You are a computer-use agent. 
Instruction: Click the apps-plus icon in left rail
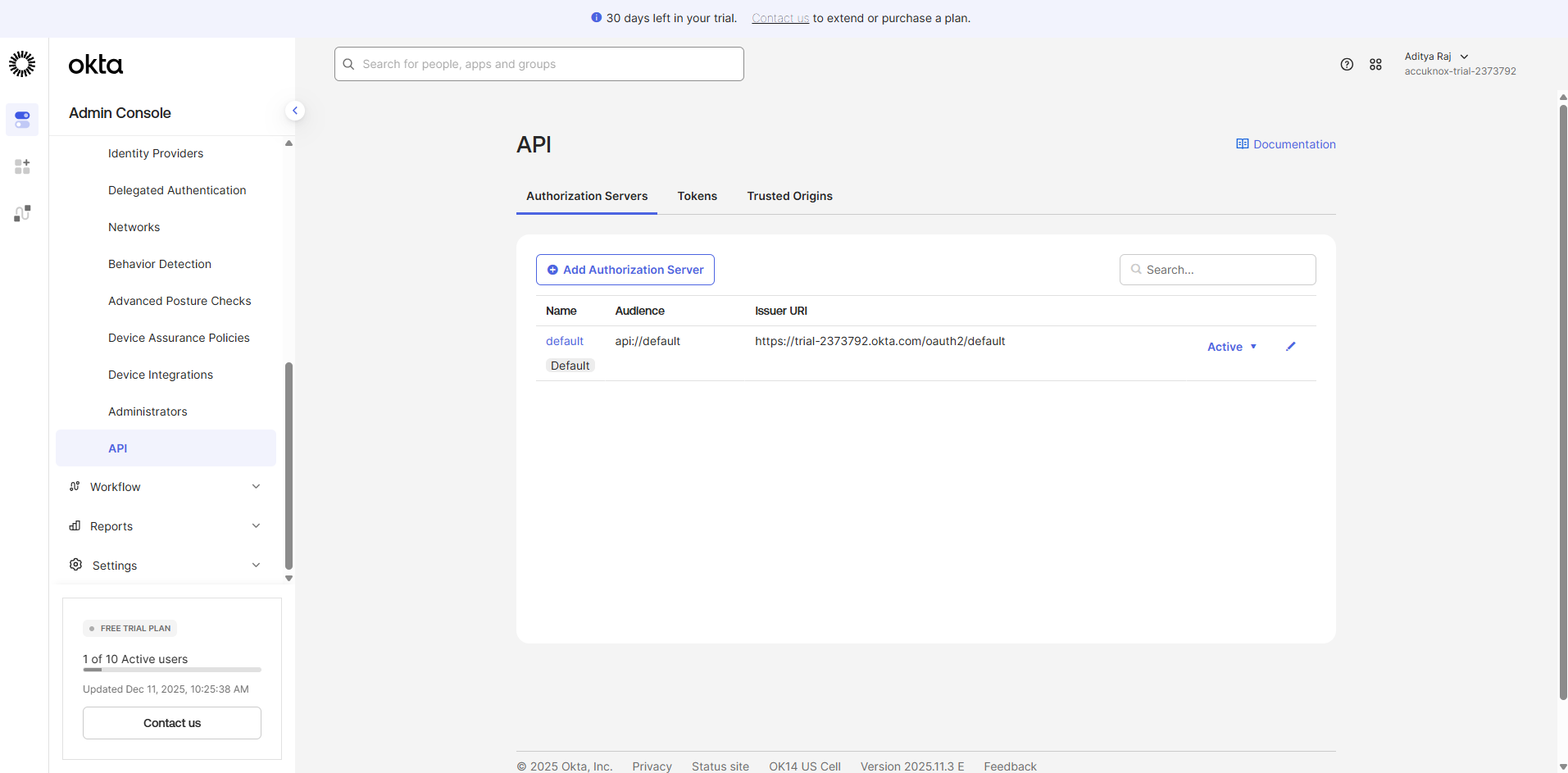pos(22,167)
